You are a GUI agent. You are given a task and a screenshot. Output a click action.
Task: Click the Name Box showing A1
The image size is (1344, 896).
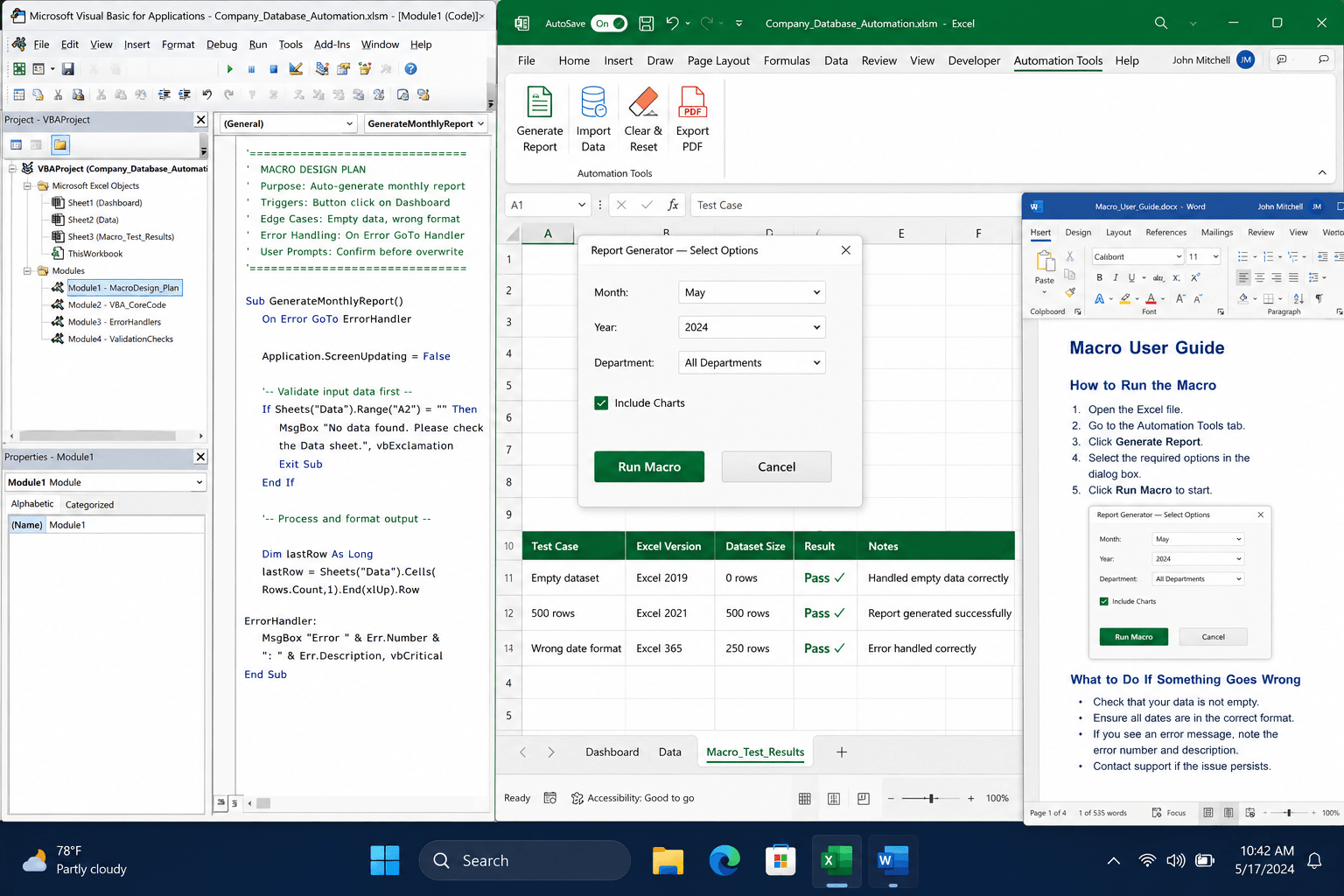549,205
